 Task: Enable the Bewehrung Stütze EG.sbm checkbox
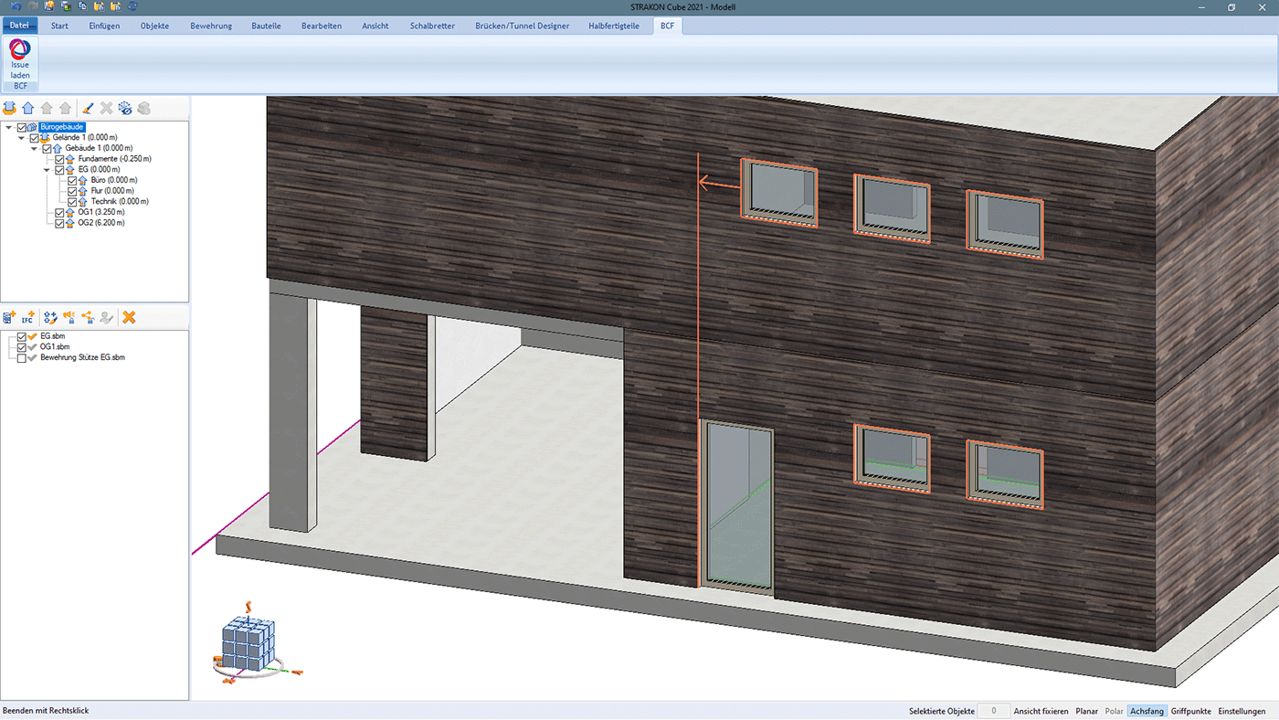pos(21,357)
